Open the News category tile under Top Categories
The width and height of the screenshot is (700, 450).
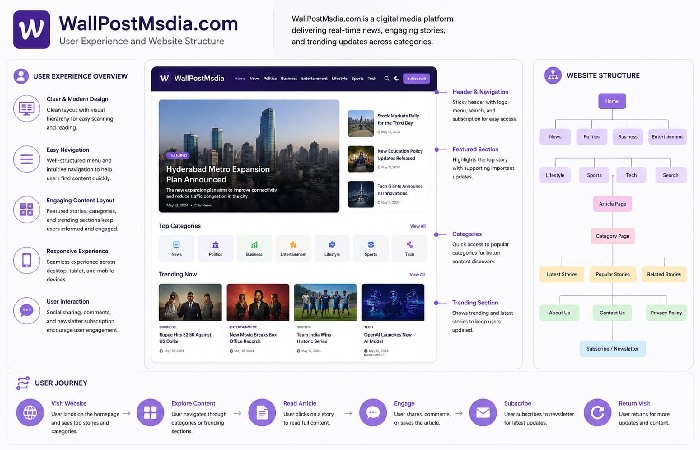click(176, 248)
